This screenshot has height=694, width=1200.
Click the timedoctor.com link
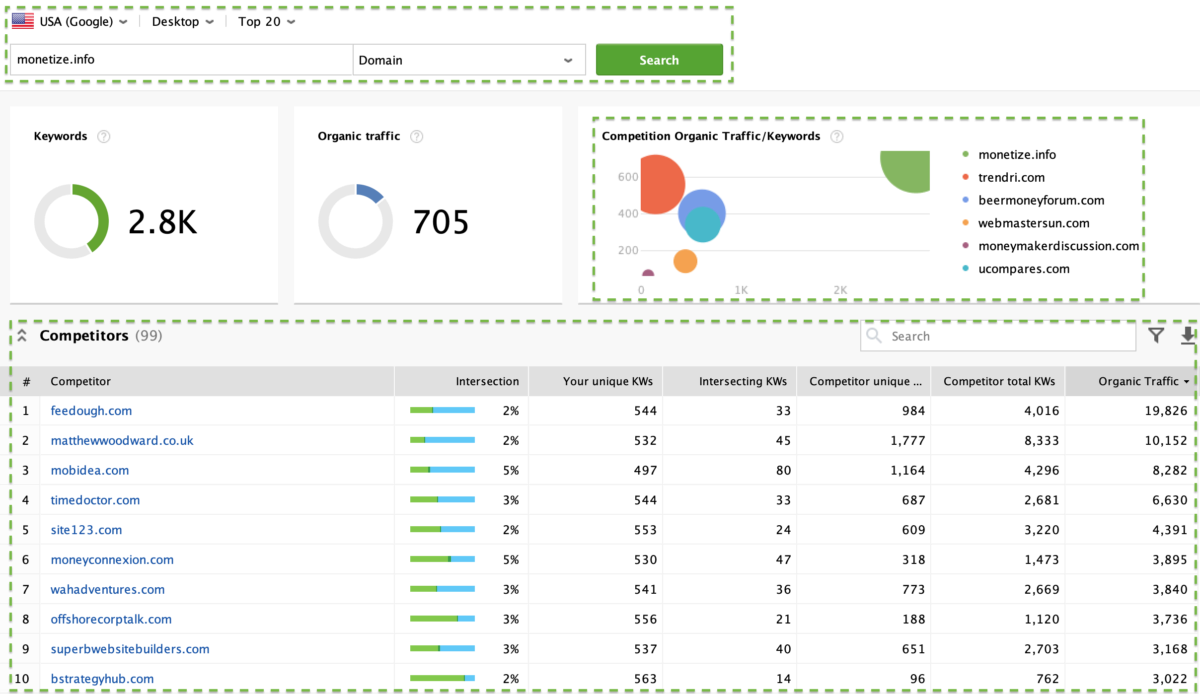[95, 500]
